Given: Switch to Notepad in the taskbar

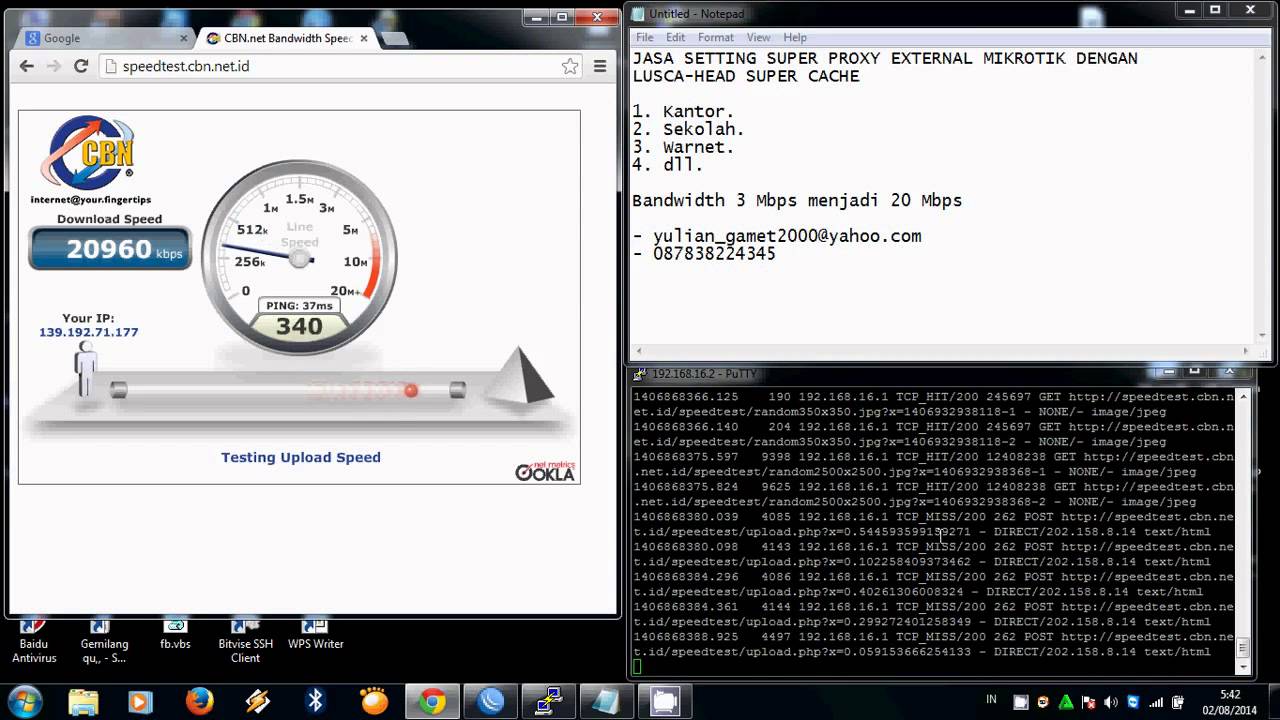Looking at the screenshot, I should 606,701.
